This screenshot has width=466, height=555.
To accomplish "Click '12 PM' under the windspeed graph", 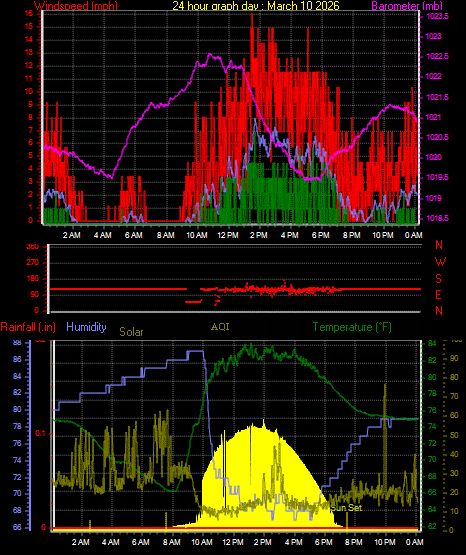I will (228, 235).
